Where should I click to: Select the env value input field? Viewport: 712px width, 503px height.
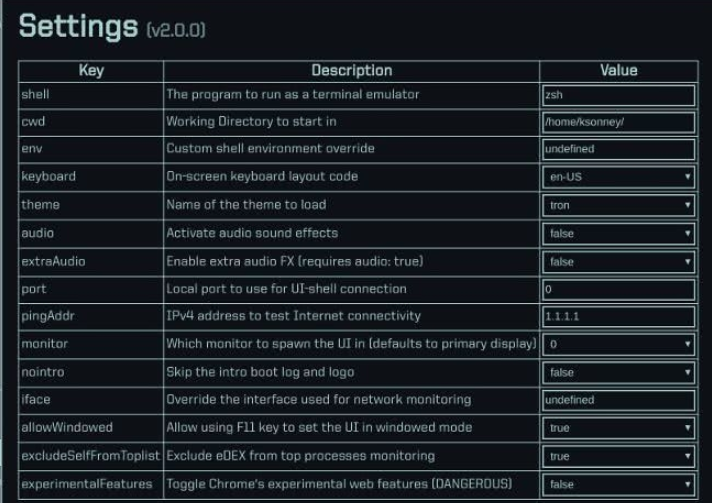(618, 149)
